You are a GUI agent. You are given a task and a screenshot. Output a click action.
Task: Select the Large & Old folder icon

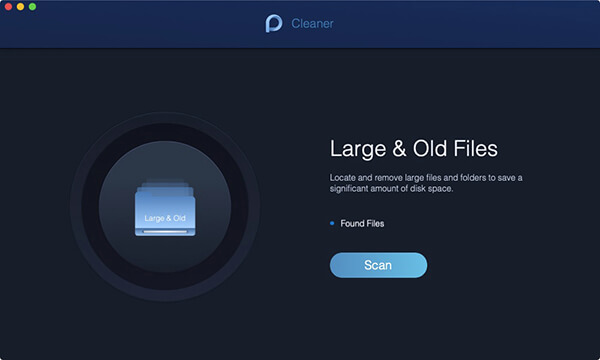(x=165, y=208)
